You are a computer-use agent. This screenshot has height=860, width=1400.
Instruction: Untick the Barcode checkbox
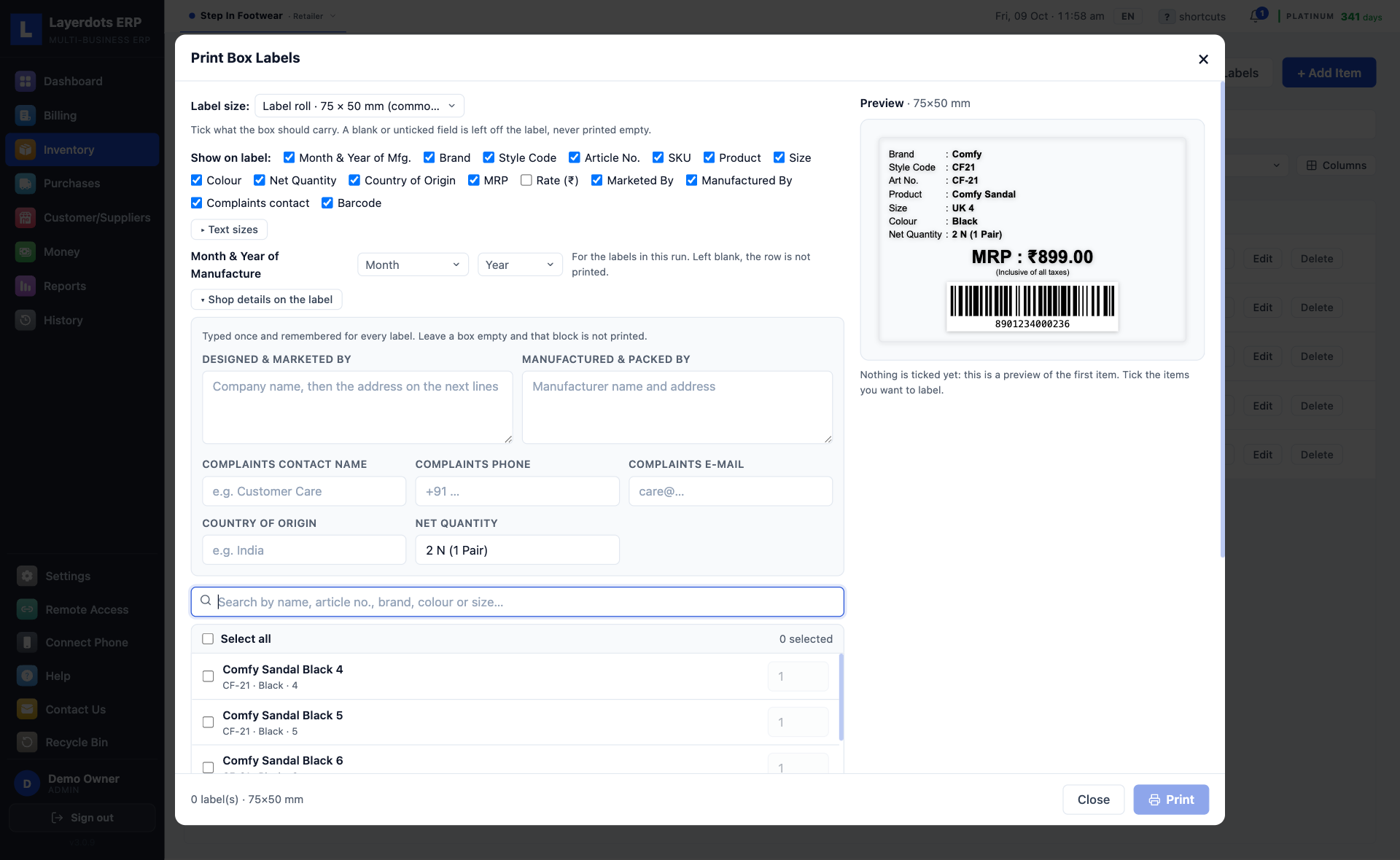point(327,203)
